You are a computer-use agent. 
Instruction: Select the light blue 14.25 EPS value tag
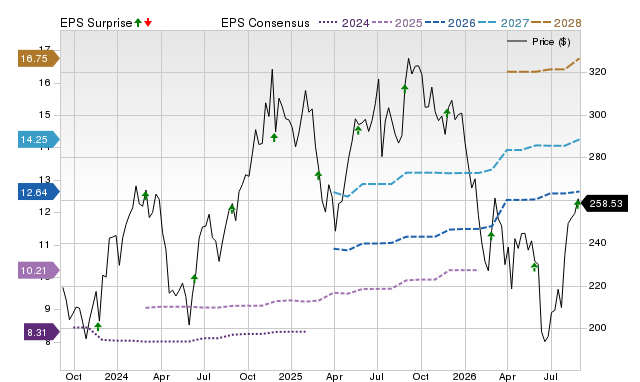coord(38,140)
